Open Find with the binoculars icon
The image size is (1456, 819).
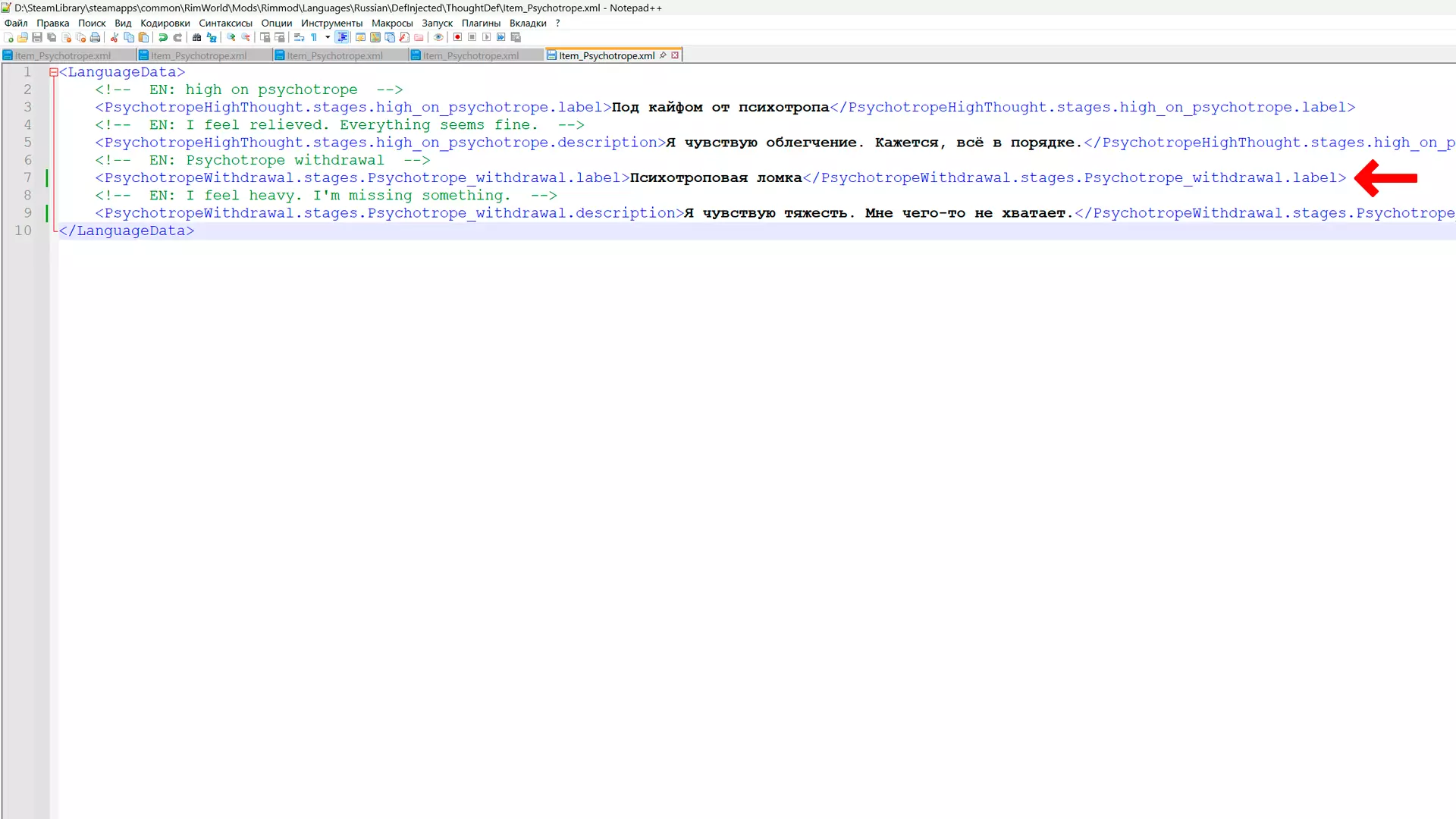click(x=196, y=37)
